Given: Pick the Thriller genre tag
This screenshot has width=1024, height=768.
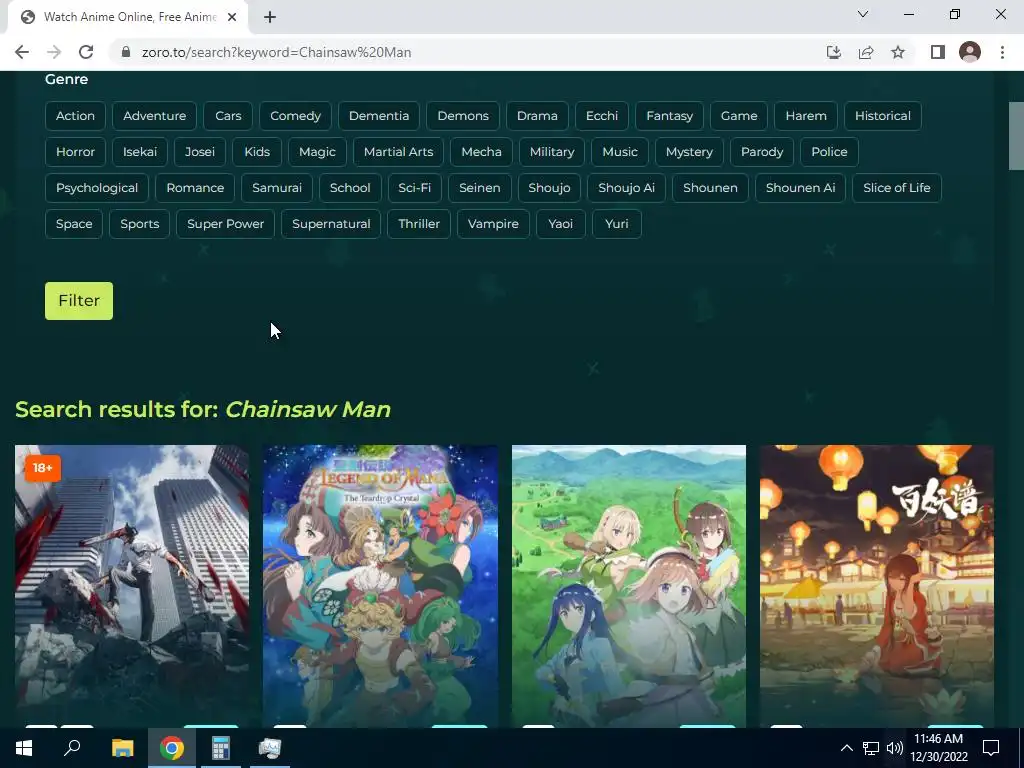Looking at the screenshot, I should pos(419,223).
